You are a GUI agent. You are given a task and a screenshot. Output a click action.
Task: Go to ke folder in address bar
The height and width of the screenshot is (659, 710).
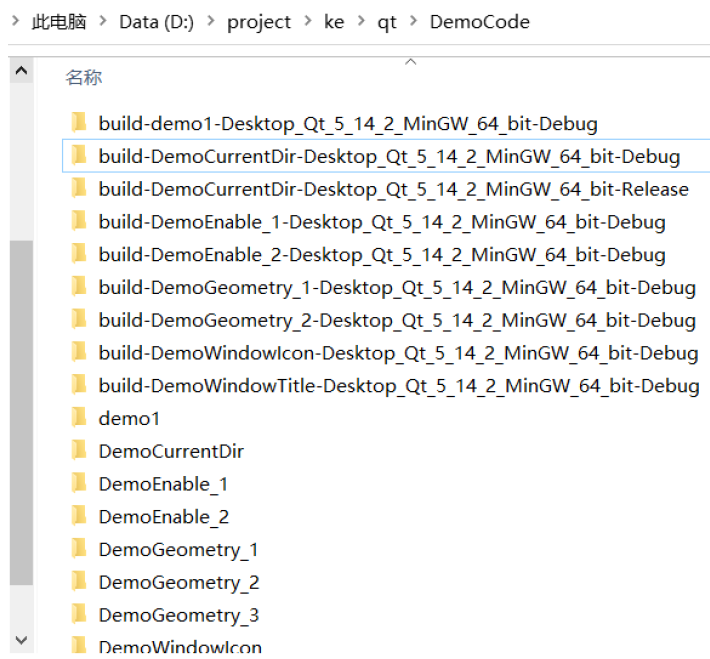(334, 21)
